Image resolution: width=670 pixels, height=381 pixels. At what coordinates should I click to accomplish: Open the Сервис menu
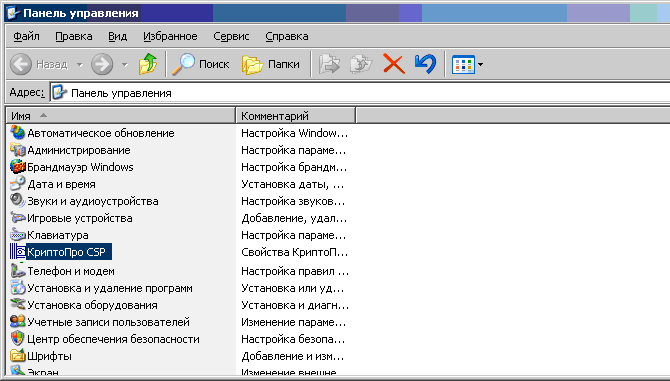tap(231, 36)
